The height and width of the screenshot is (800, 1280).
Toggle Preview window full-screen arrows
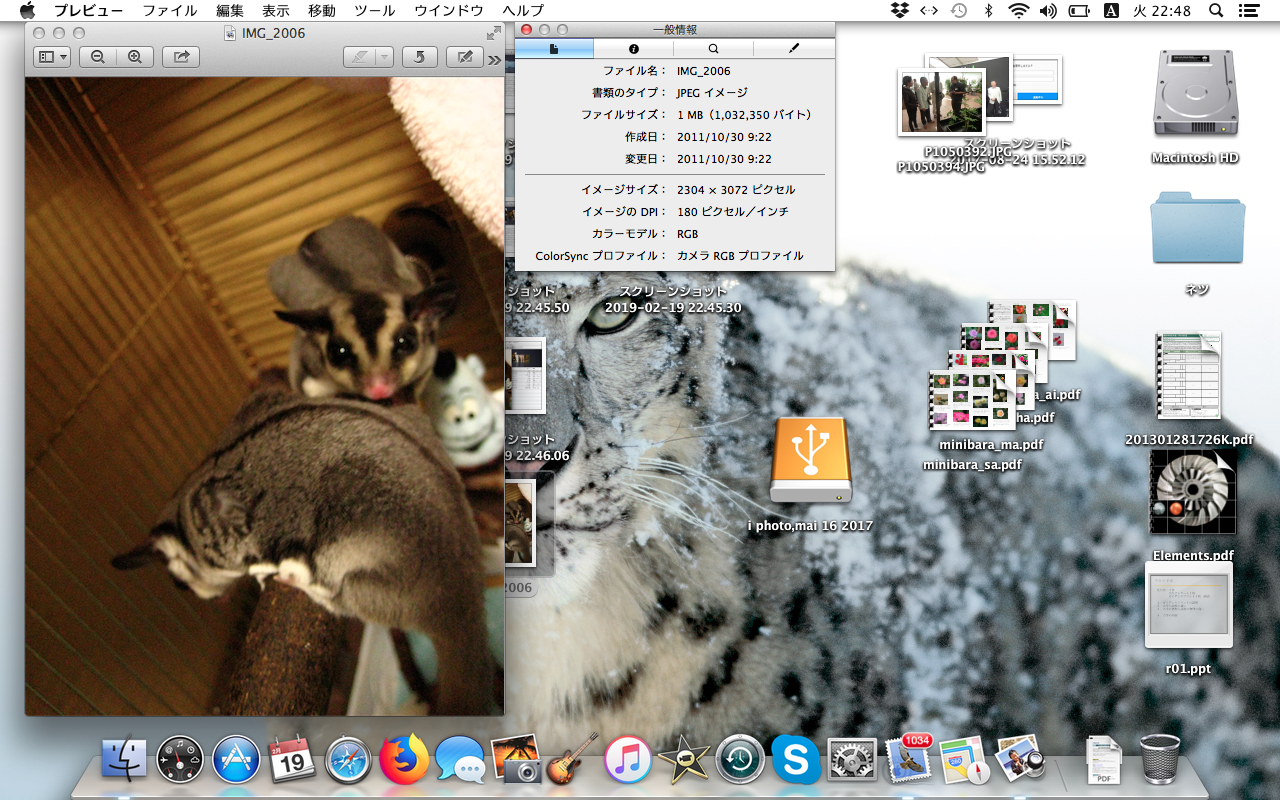click(493, 33)
